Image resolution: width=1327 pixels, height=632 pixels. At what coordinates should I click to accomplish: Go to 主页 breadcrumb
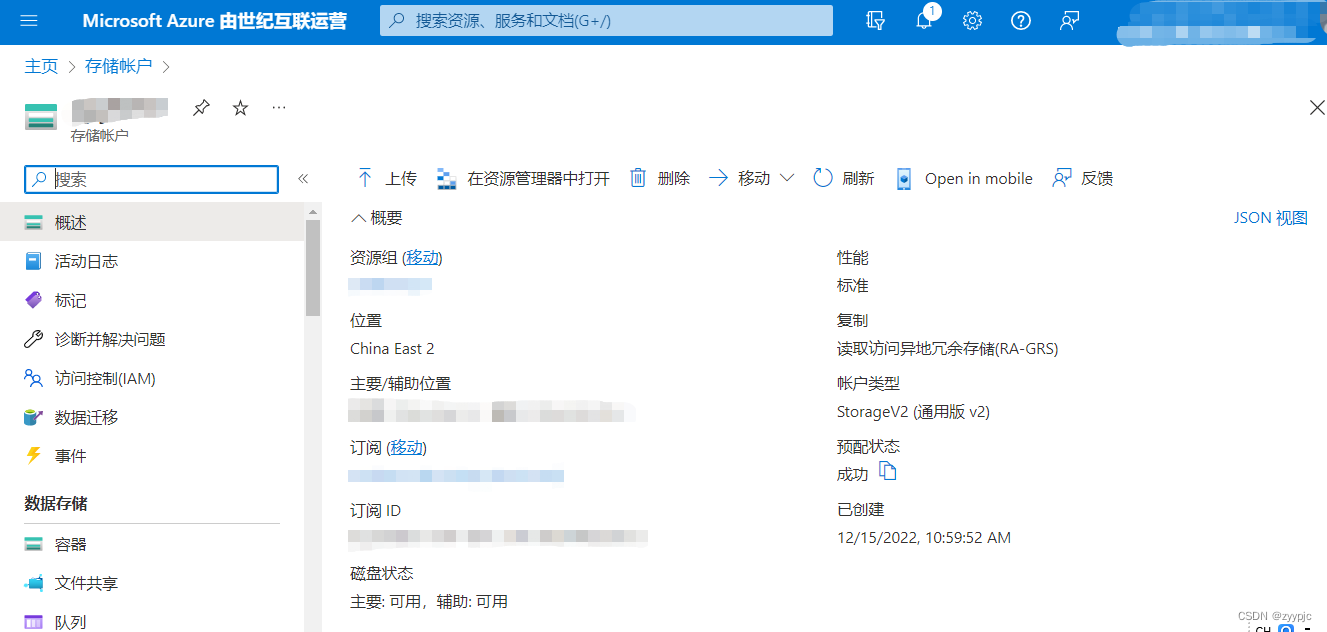click(x=42, y=66)
